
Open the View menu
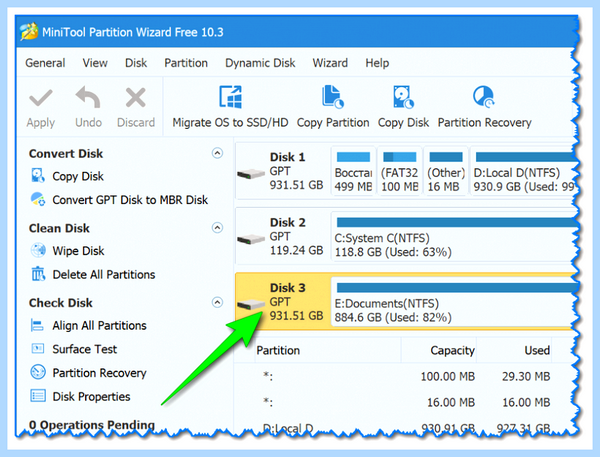tap(95, 63)
